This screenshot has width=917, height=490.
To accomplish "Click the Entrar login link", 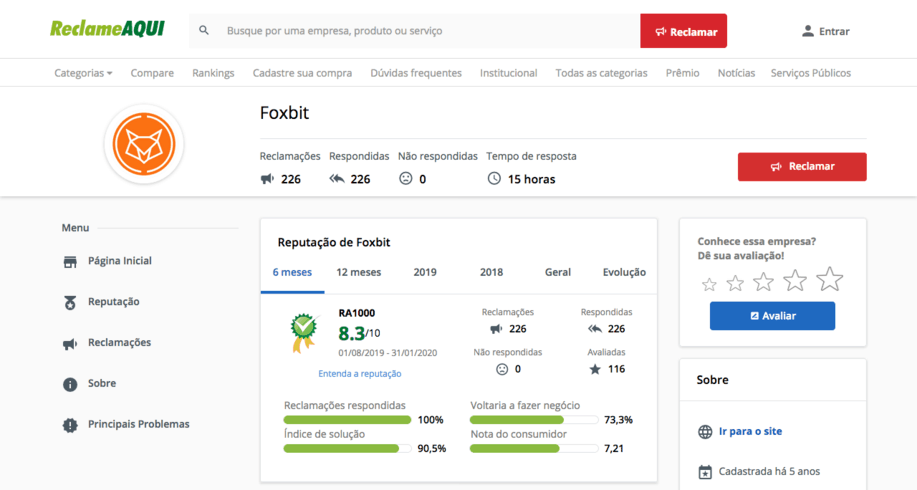I will tap(834, 32).
